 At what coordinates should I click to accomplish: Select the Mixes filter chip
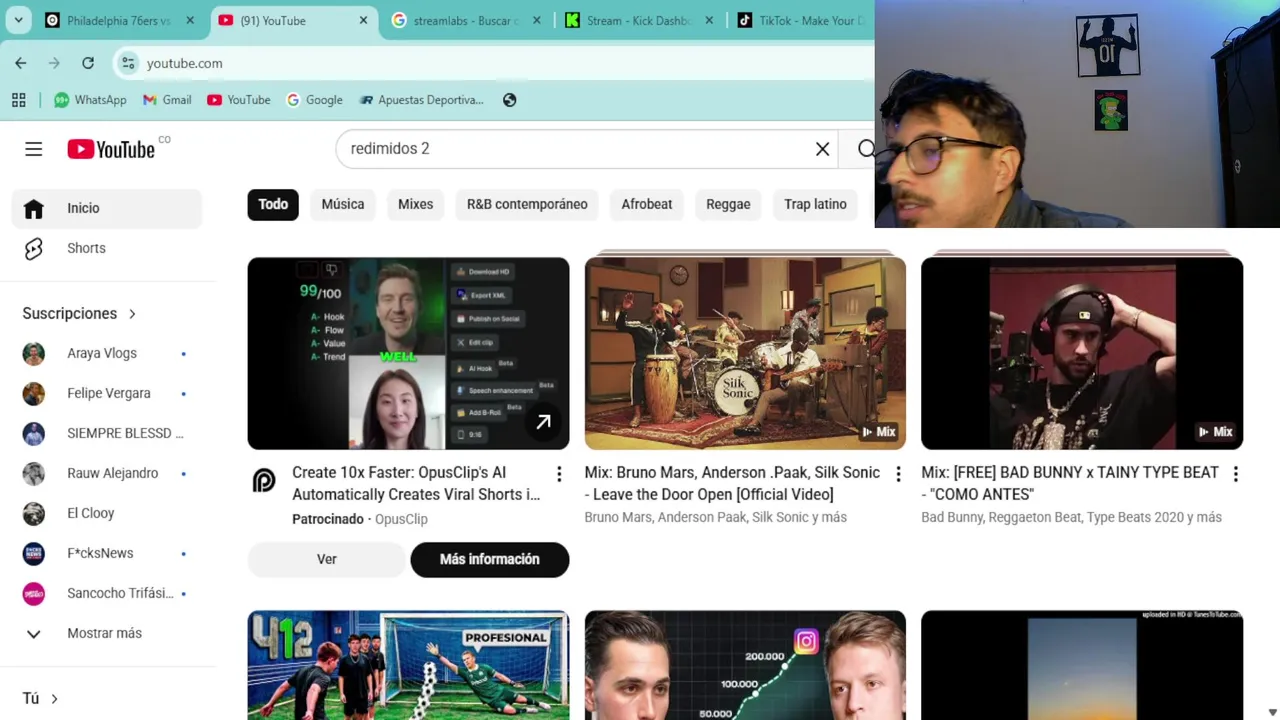416,204
